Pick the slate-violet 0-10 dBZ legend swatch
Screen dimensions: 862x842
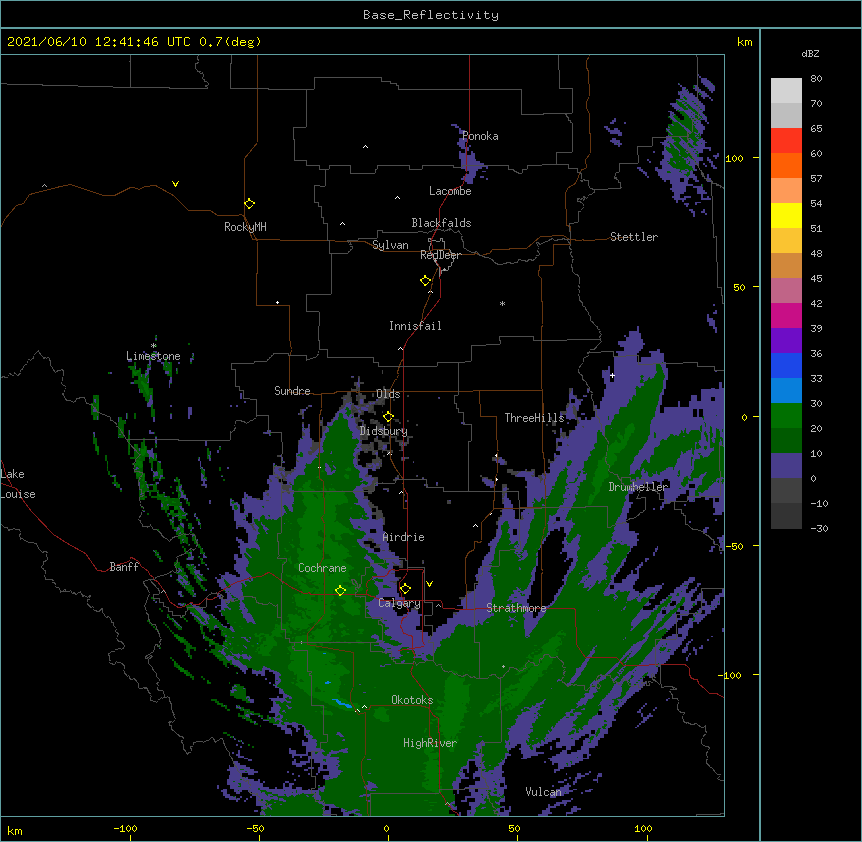coord(786,466)
